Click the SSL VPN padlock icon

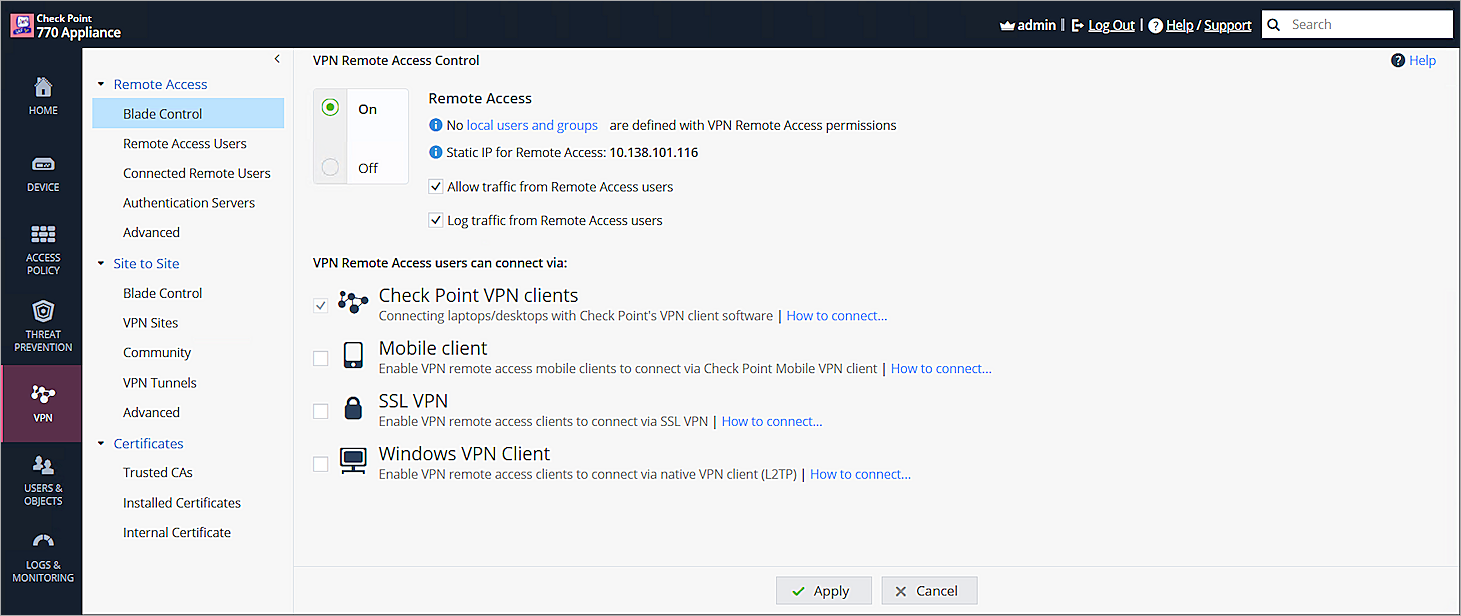pos(353,409)
